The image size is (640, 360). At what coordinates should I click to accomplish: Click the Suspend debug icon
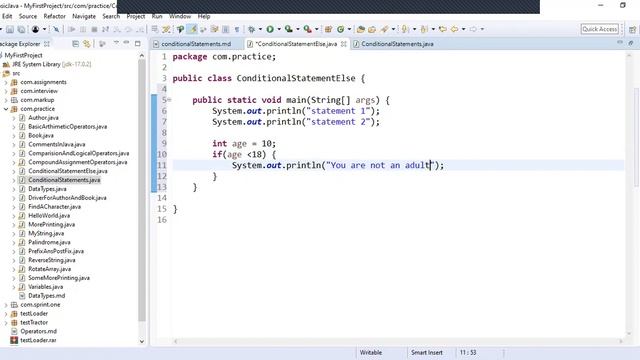83,29
